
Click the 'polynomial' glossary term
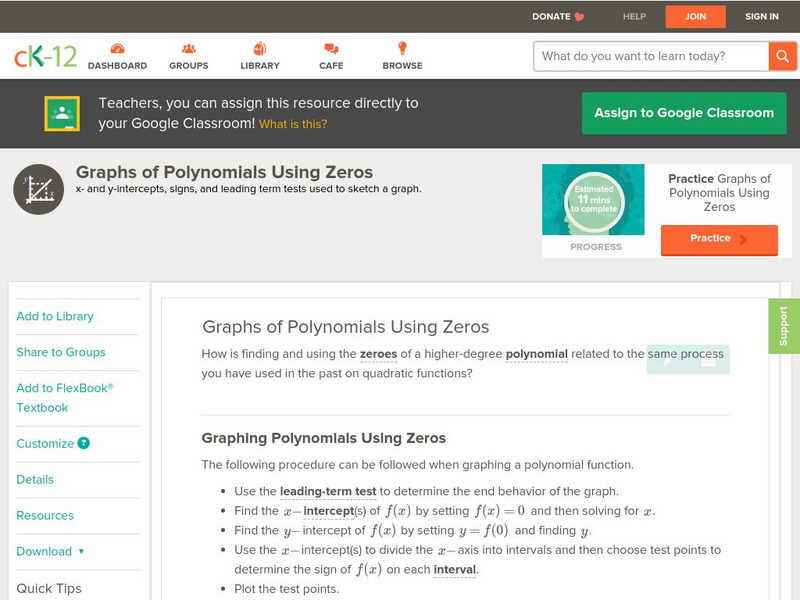(536, 354)
